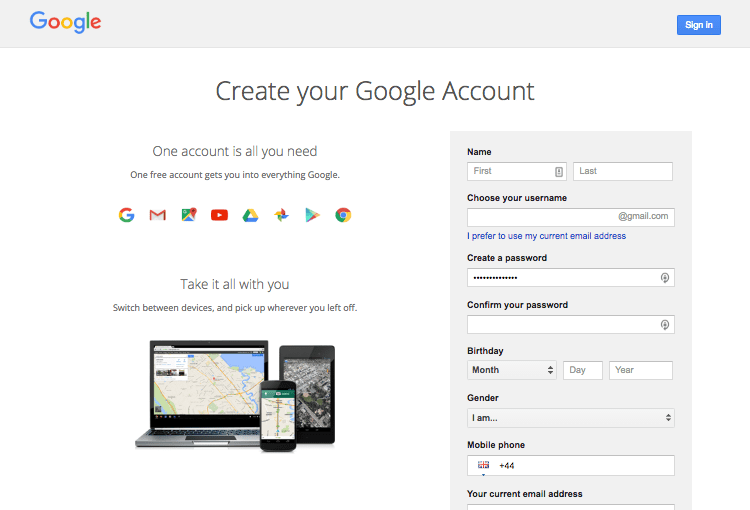Viewport: 750px width, 510px height.
Task: Click the Sign in button
Action: click(x=699, y=25)
